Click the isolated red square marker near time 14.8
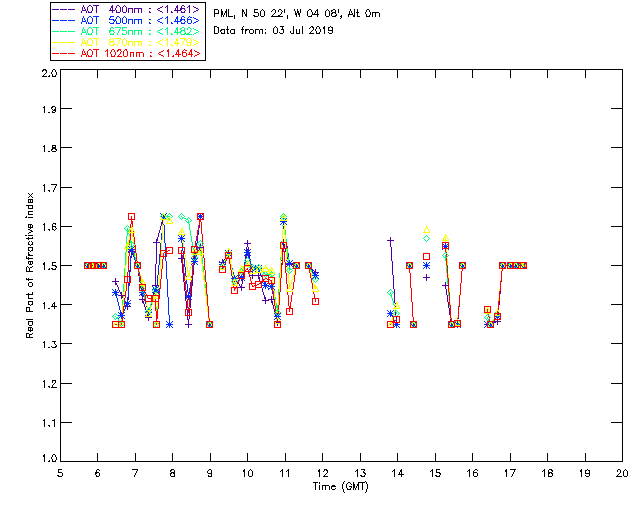The height and width of the screenshot is (512, 640). click(427, 256)
